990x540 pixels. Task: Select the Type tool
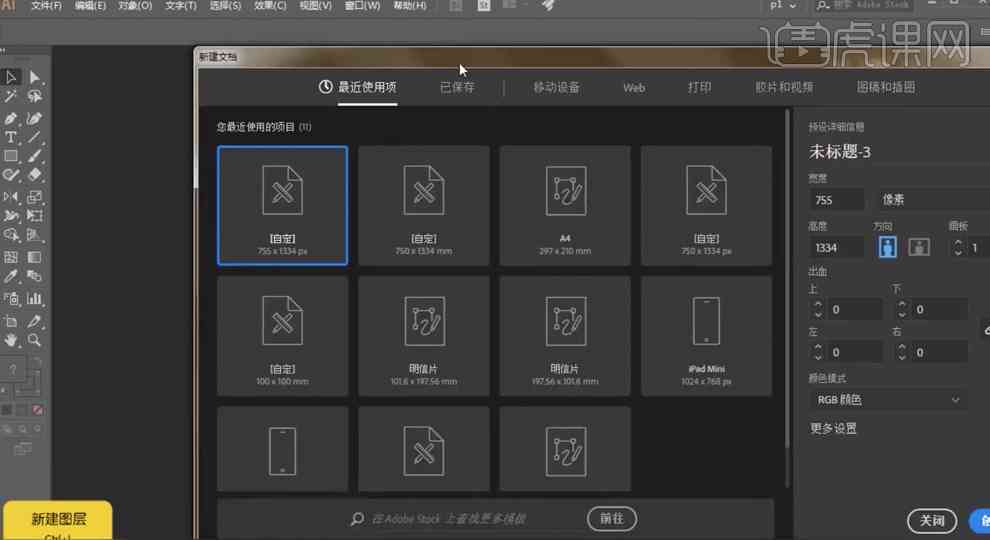coord(11,137)
